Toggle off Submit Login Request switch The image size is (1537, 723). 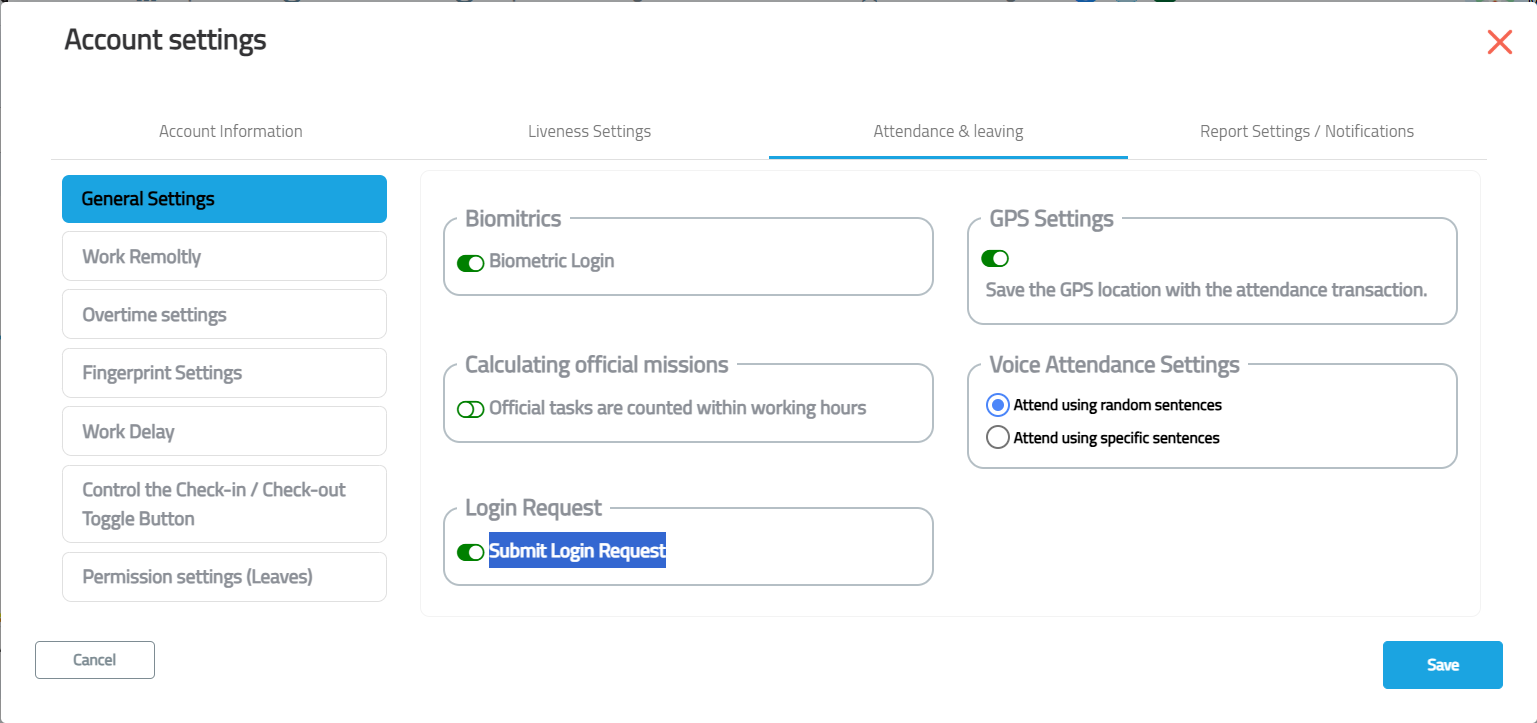click(x=470, y=552)
